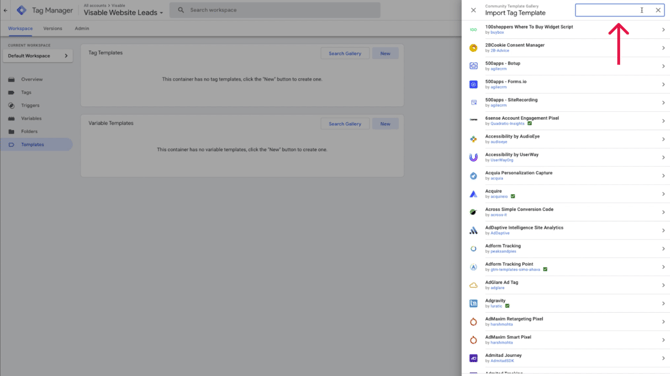Click New in Variable Templates section
Screen dimensions: 670x376
tap(385, 124)
